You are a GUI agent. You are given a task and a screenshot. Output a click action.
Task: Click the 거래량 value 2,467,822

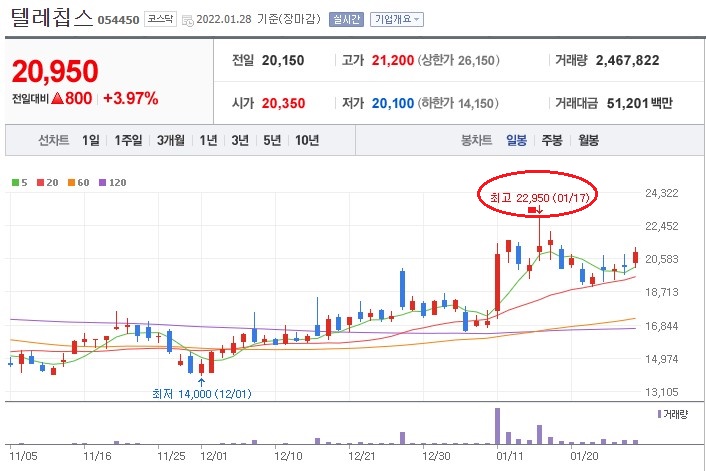[x=628, y=60]
